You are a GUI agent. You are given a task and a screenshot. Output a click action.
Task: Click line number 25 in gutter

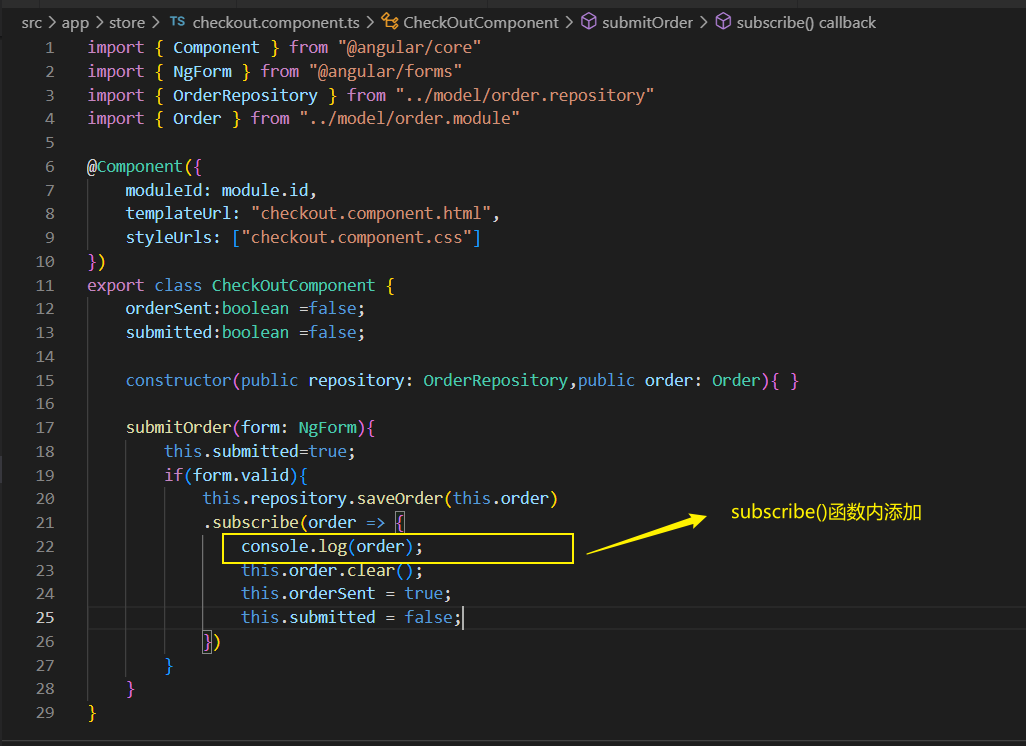(x=45, y=618)
